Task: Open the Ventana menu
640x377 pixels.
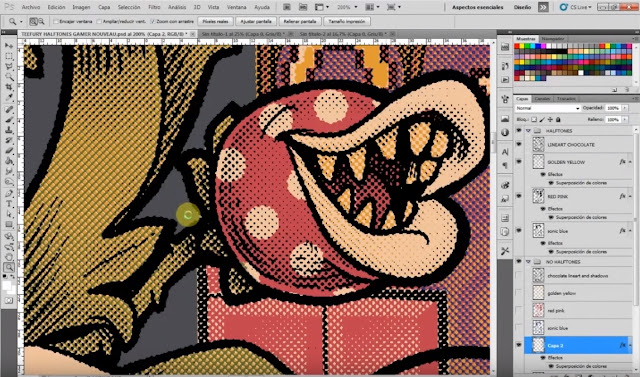Action: (x=236, y=7)
